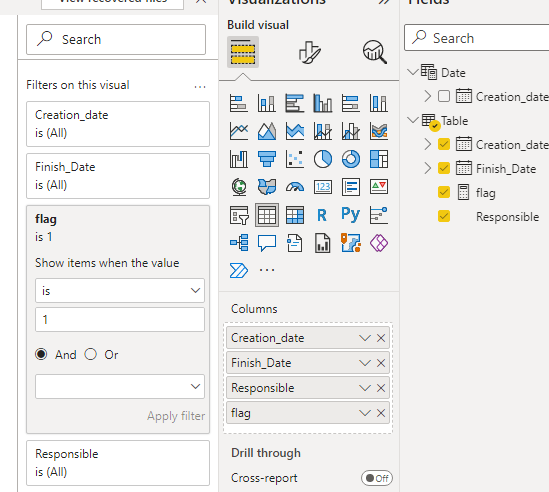This screenshot has height=492, width=549.
Task: Open Creation_date filter card
Action: click(x=118, y=124)
